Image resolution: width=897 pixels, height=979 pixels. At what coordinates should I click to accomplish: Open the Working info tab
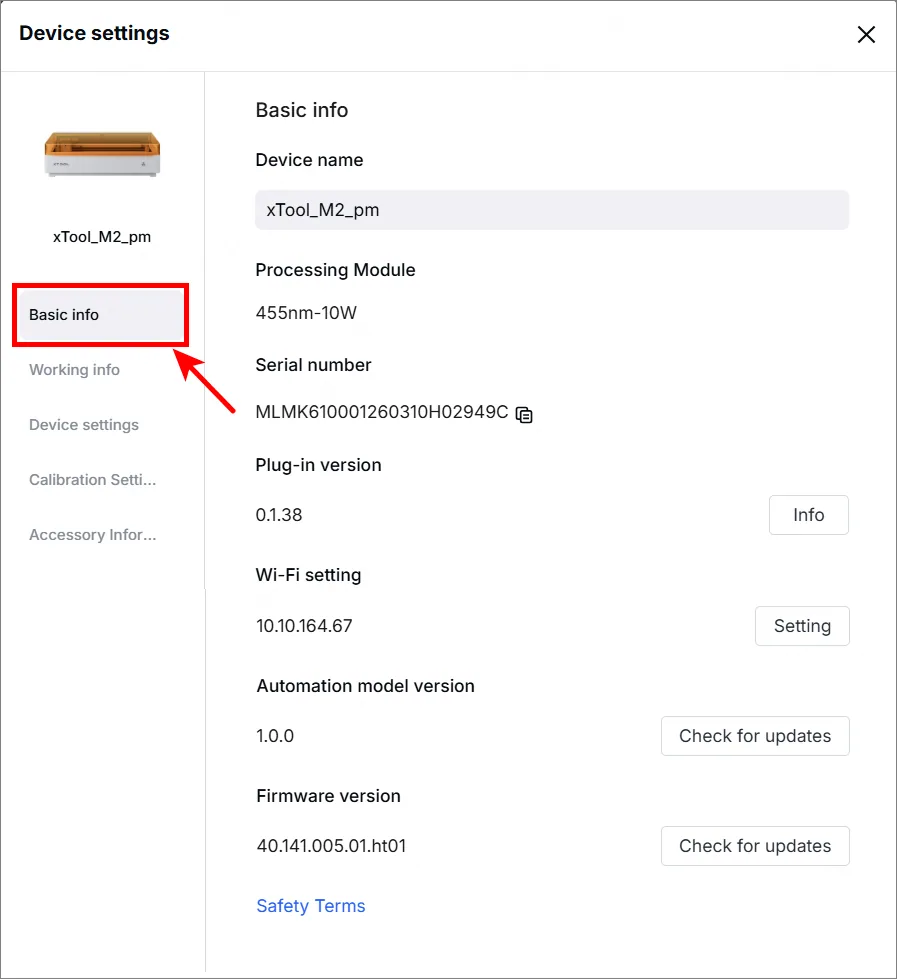pyautogui.click(x=74, y=370)
